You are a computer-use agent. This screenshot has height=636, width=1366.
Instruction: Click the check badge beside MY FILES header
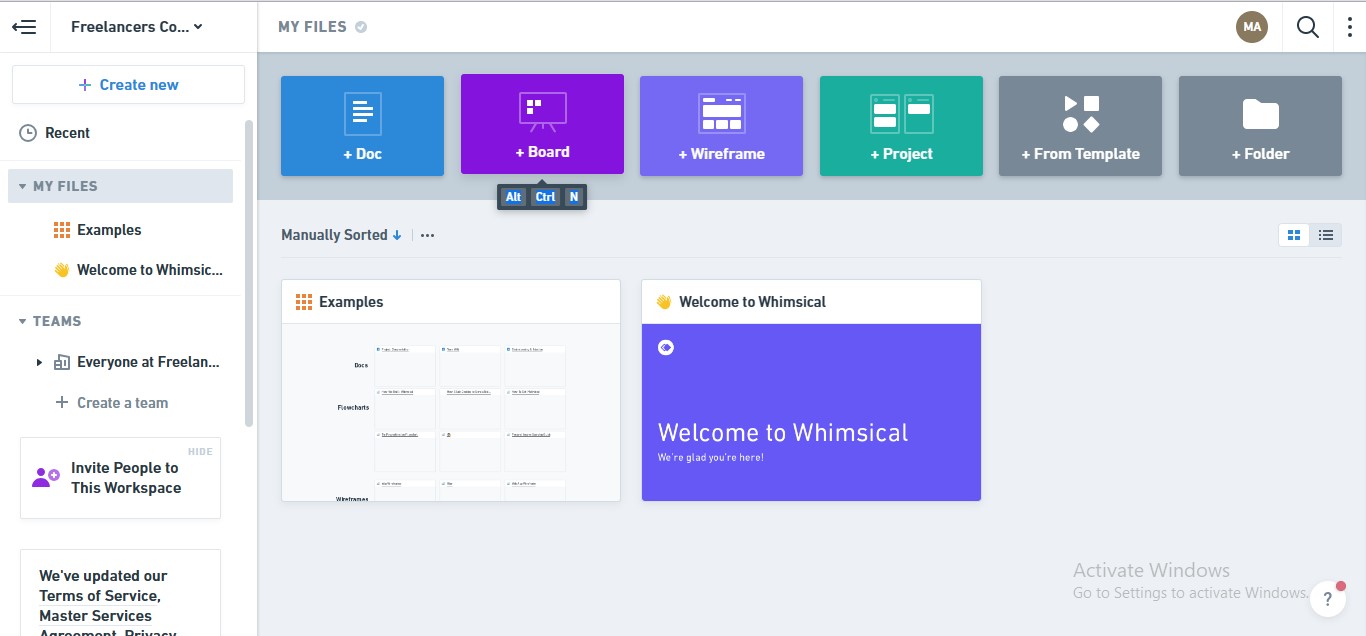361,27
